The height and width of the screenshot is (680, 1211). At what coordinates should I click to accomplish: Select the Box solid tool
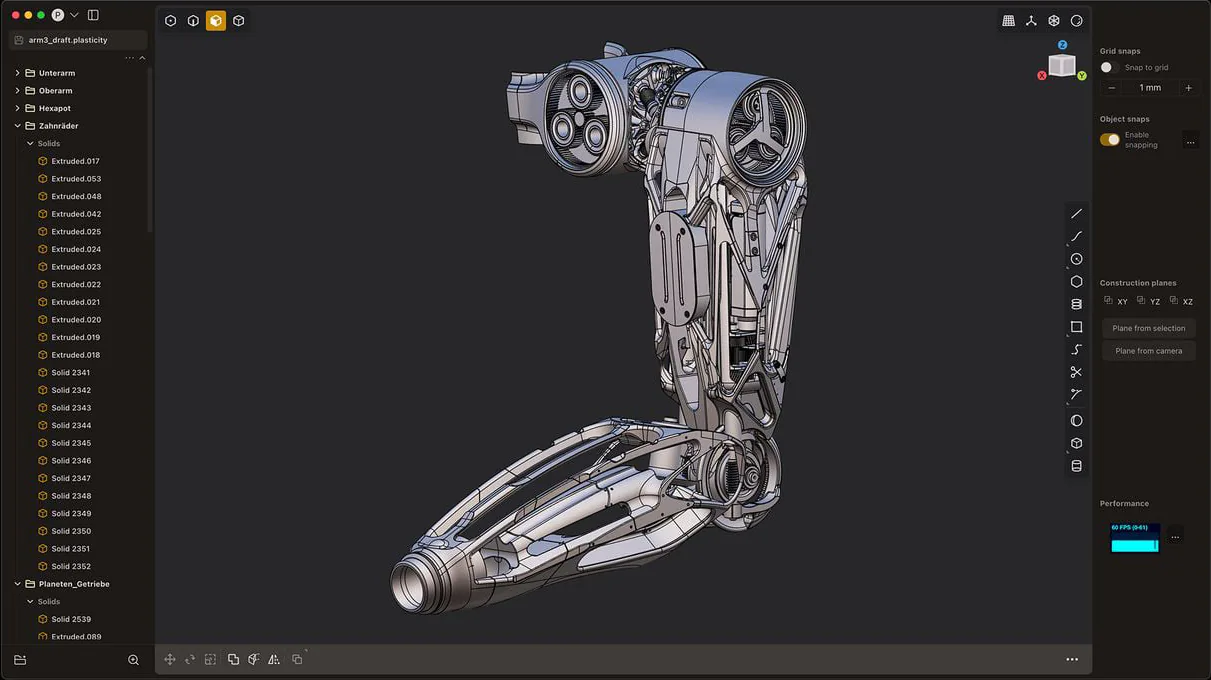1076,443
